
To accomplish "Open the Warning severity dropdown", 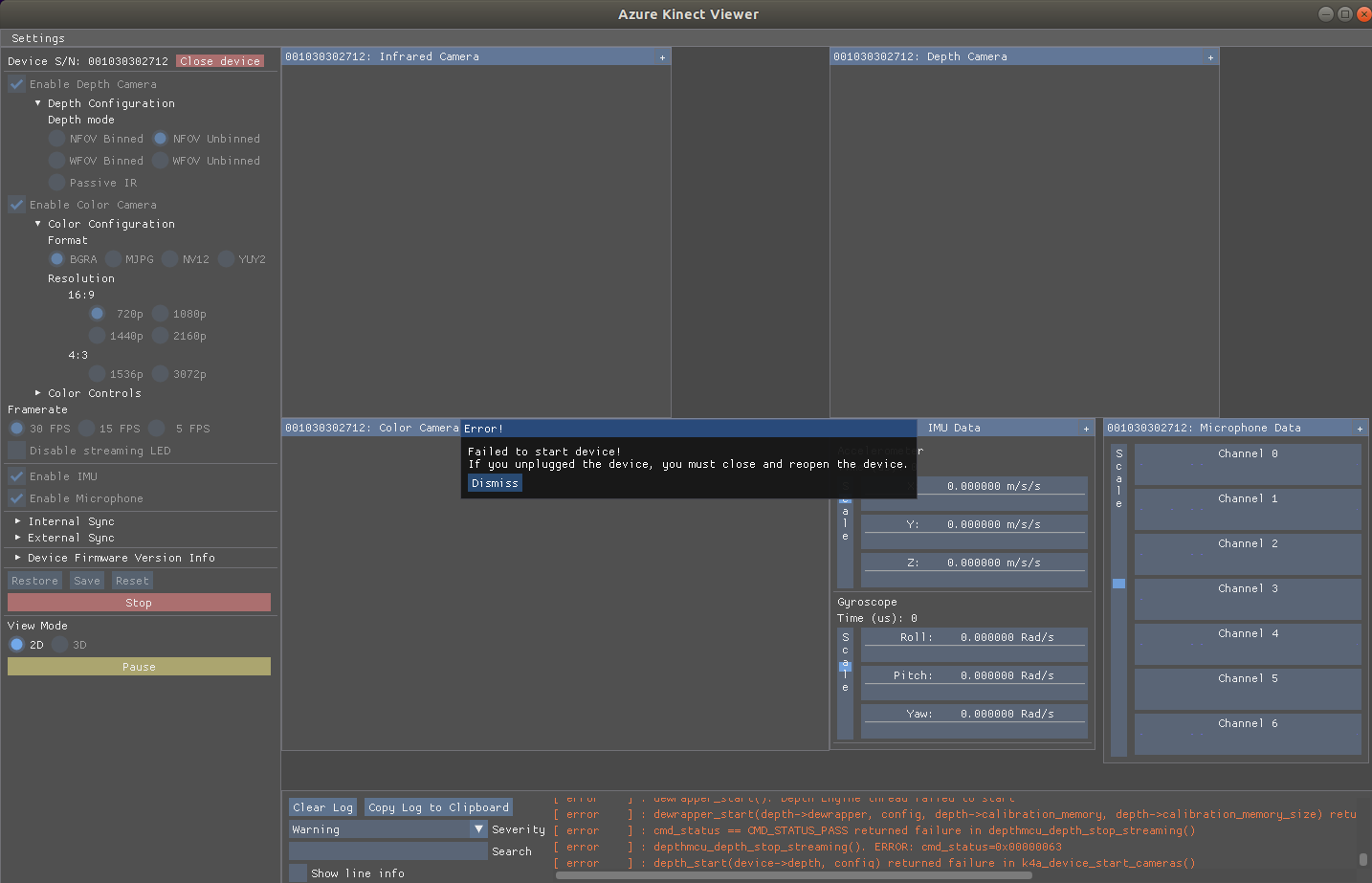I will click(x=477, y=828).
